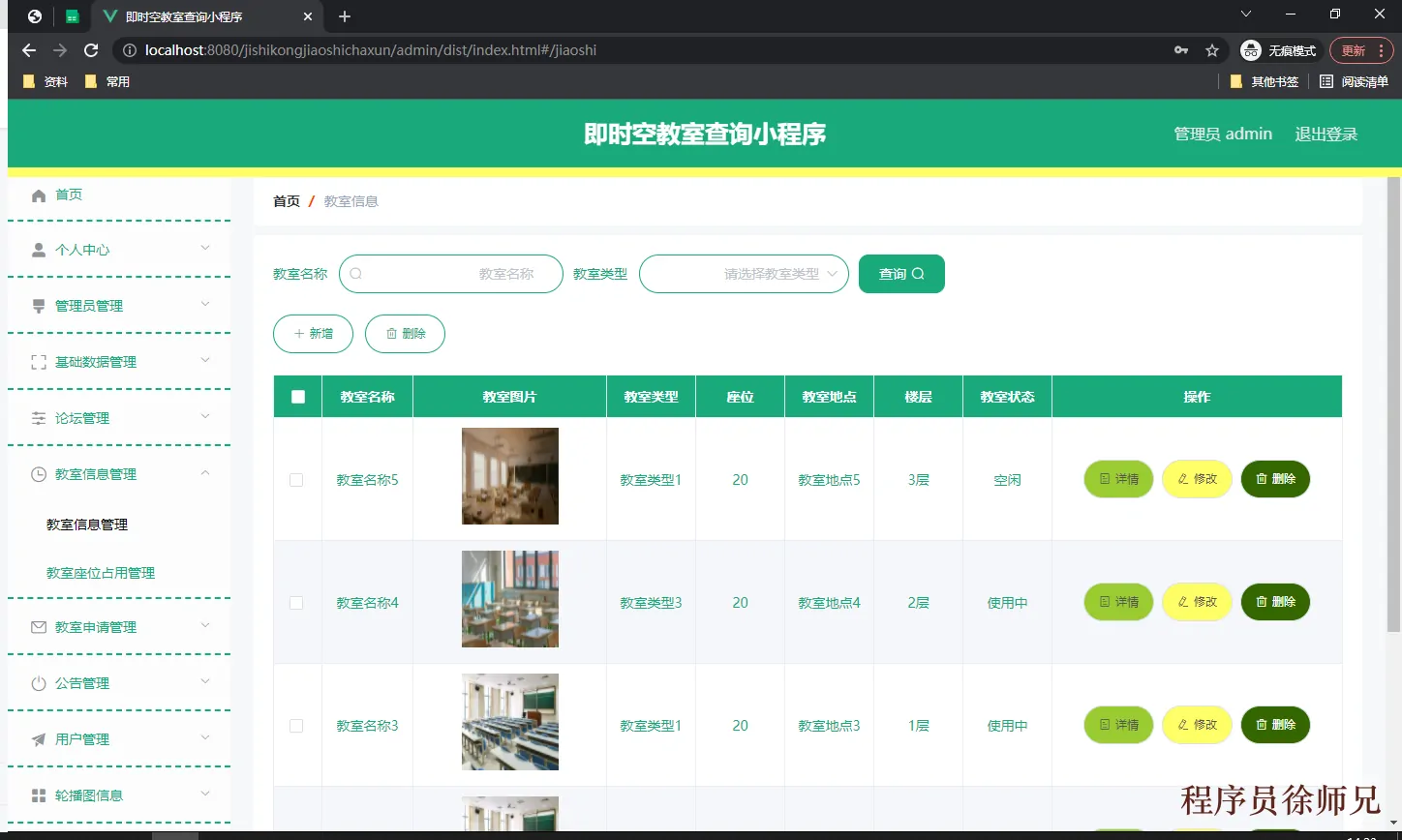Screen dimensions: 1402x840
Task: Open the 资料 bookmark folder
Action: click(46, 81)
